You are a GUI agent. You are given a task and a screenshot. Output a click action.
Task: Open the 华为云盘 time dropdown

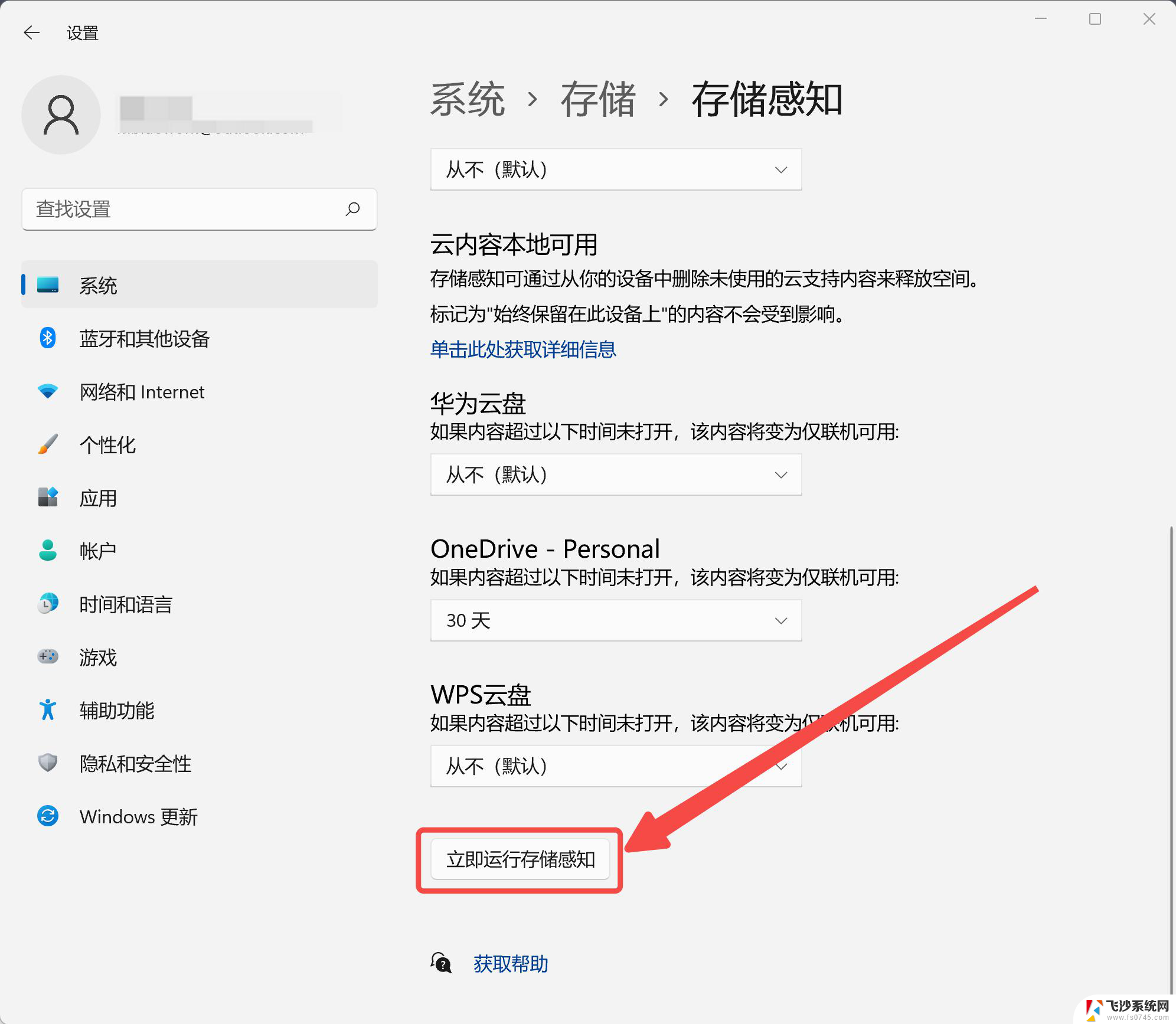tap(616, 475)
